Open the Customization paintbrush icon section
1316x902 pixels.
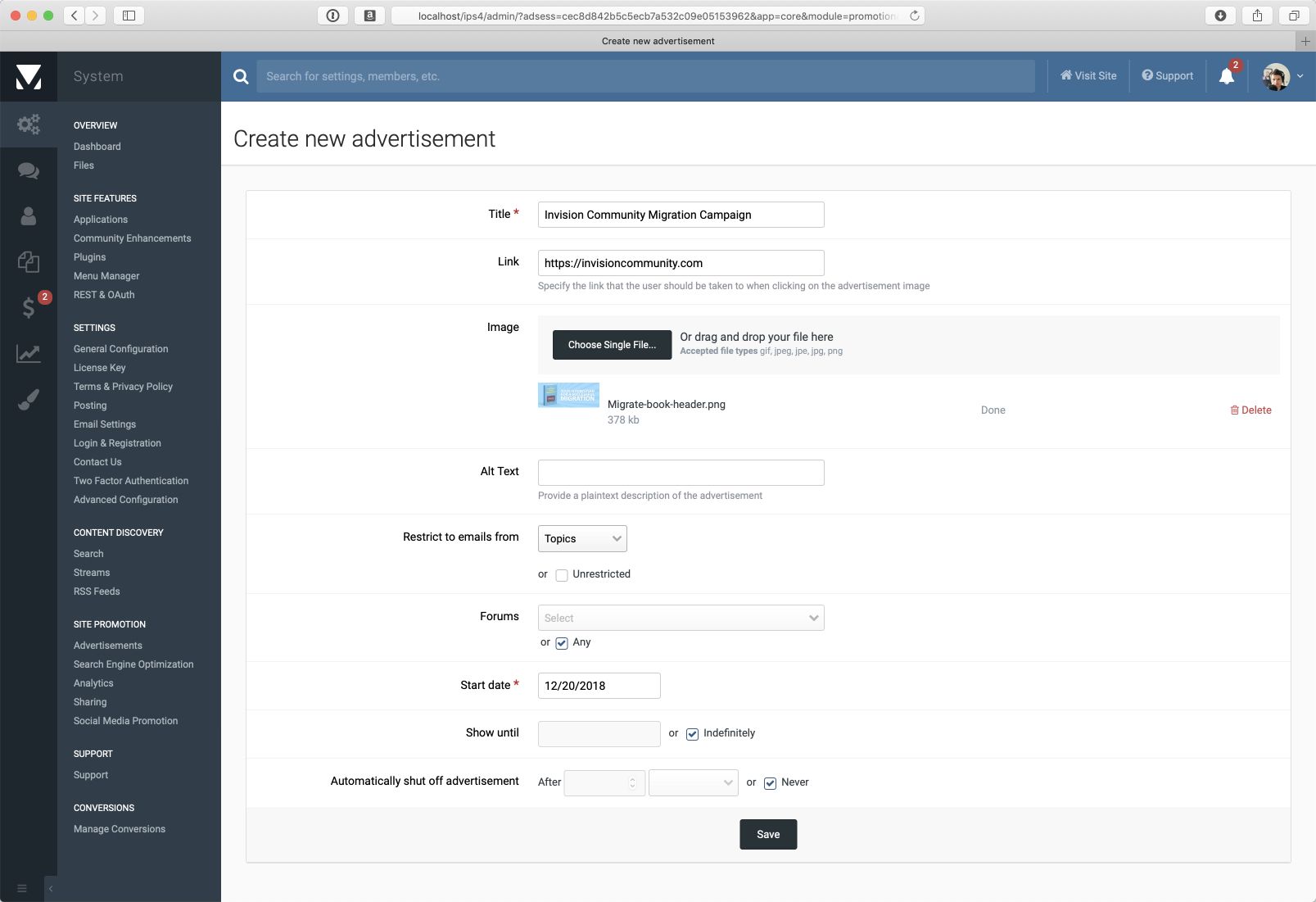[29, 400]
